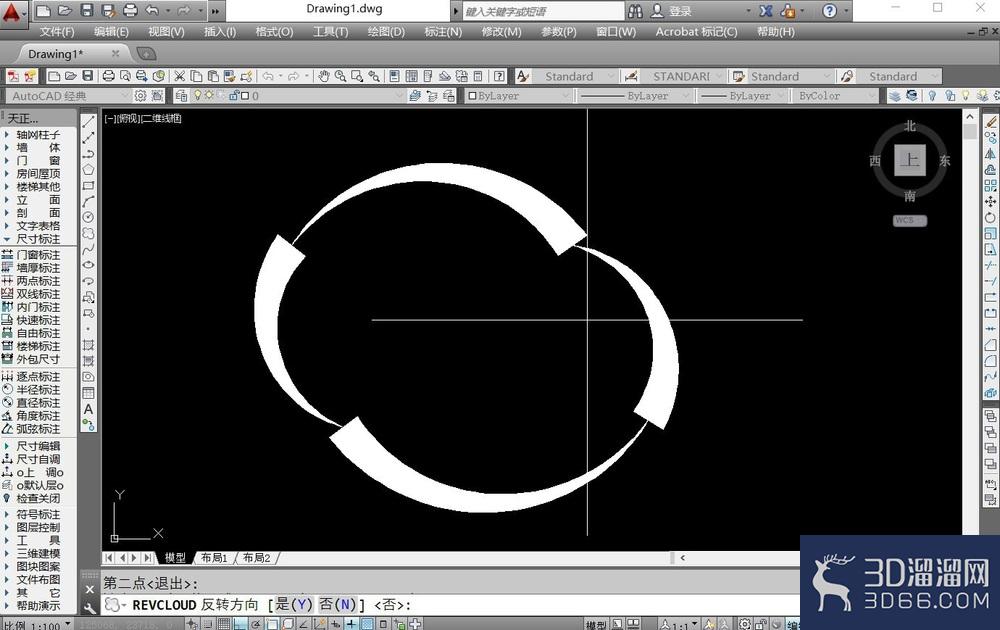Select the multiline Text tool 'A'
1000x630 pixels.
click(89, 409)
